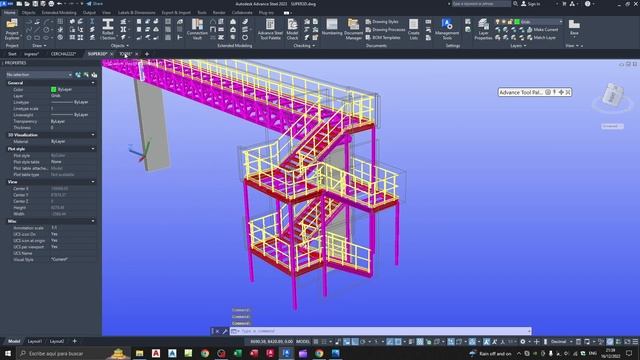Open Layer Properties
Screen dimensions: 640x360
pos(483,29)
